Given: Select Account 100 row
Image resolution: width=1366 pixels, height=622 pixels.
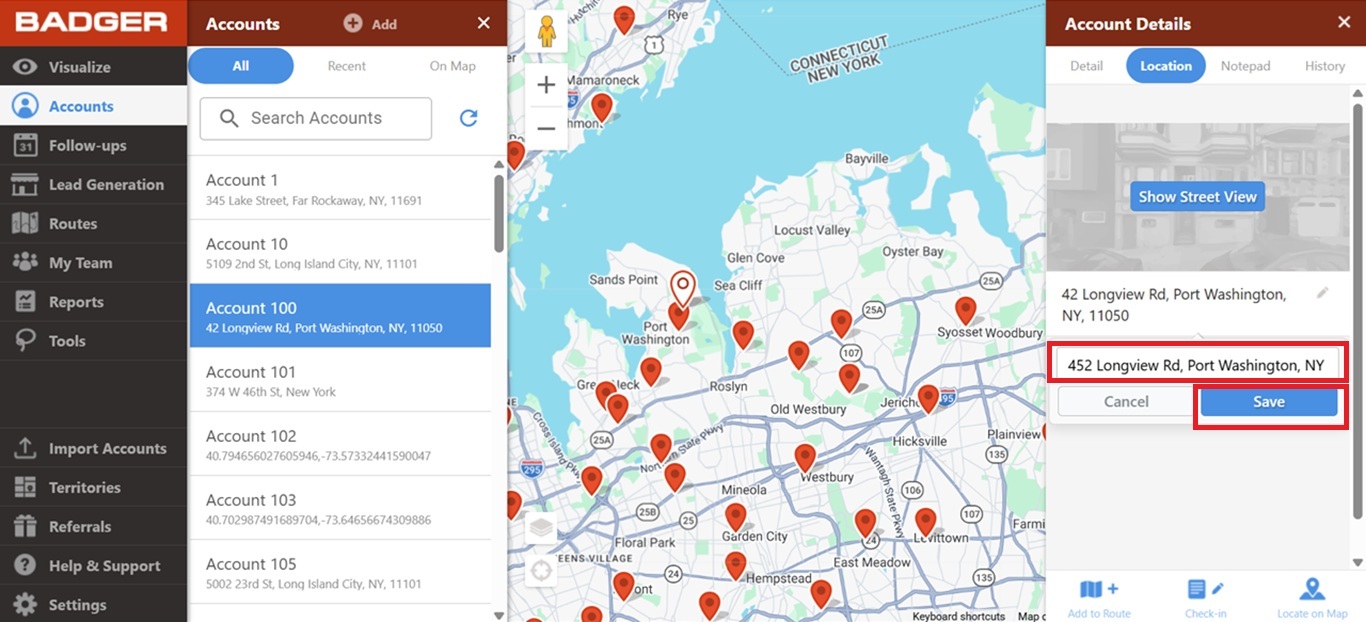Looking at the screenshot, I should click(340, 316).
